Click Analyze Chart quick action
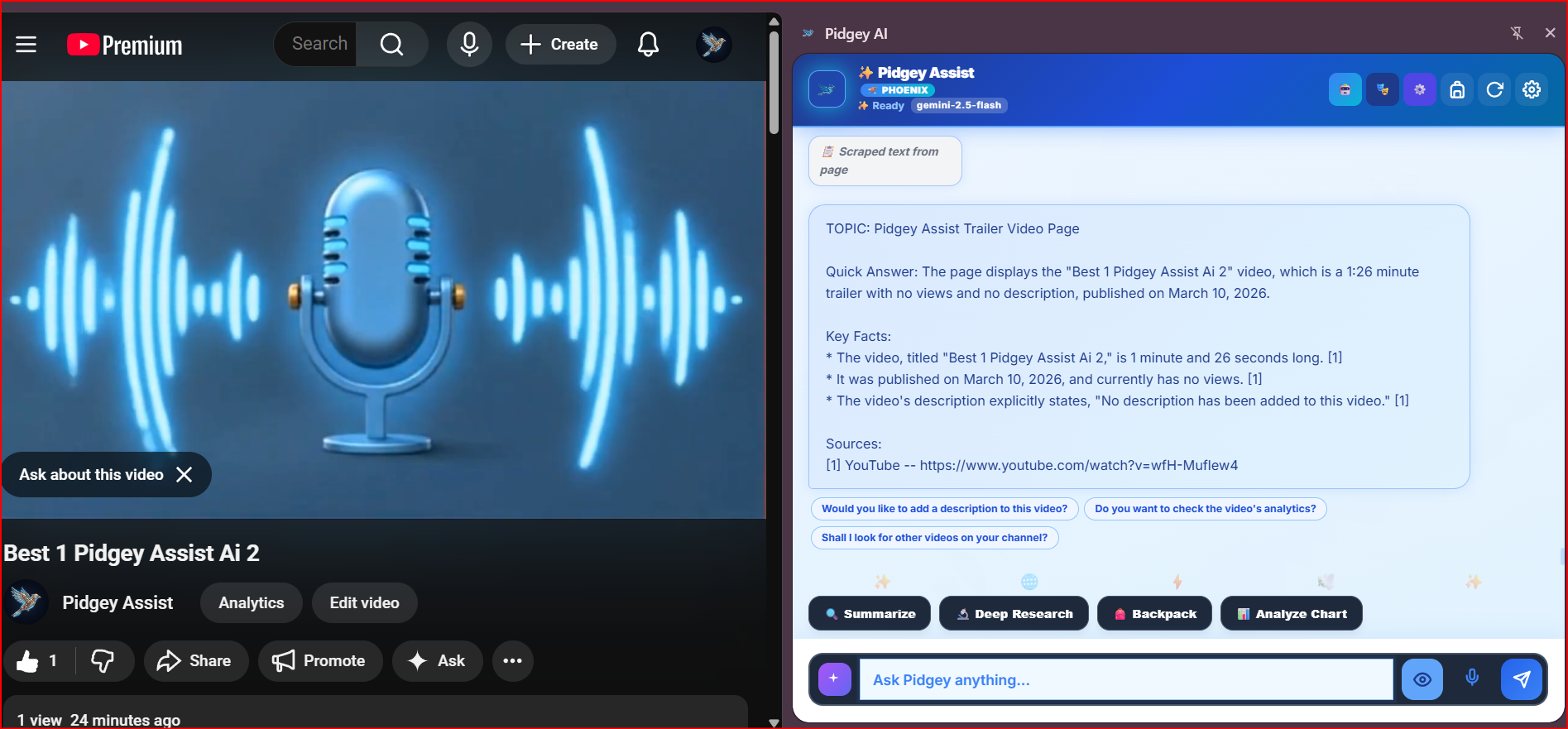 1292,613
